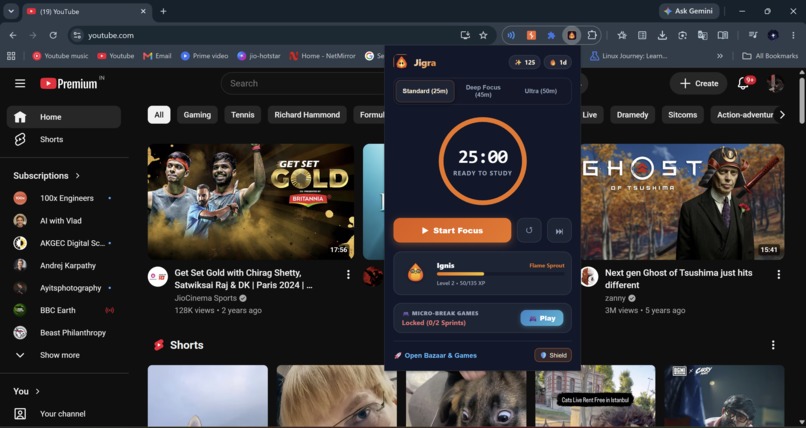Select Ultra (50m) timer mode
806x428 pixels.
(540, 91)
